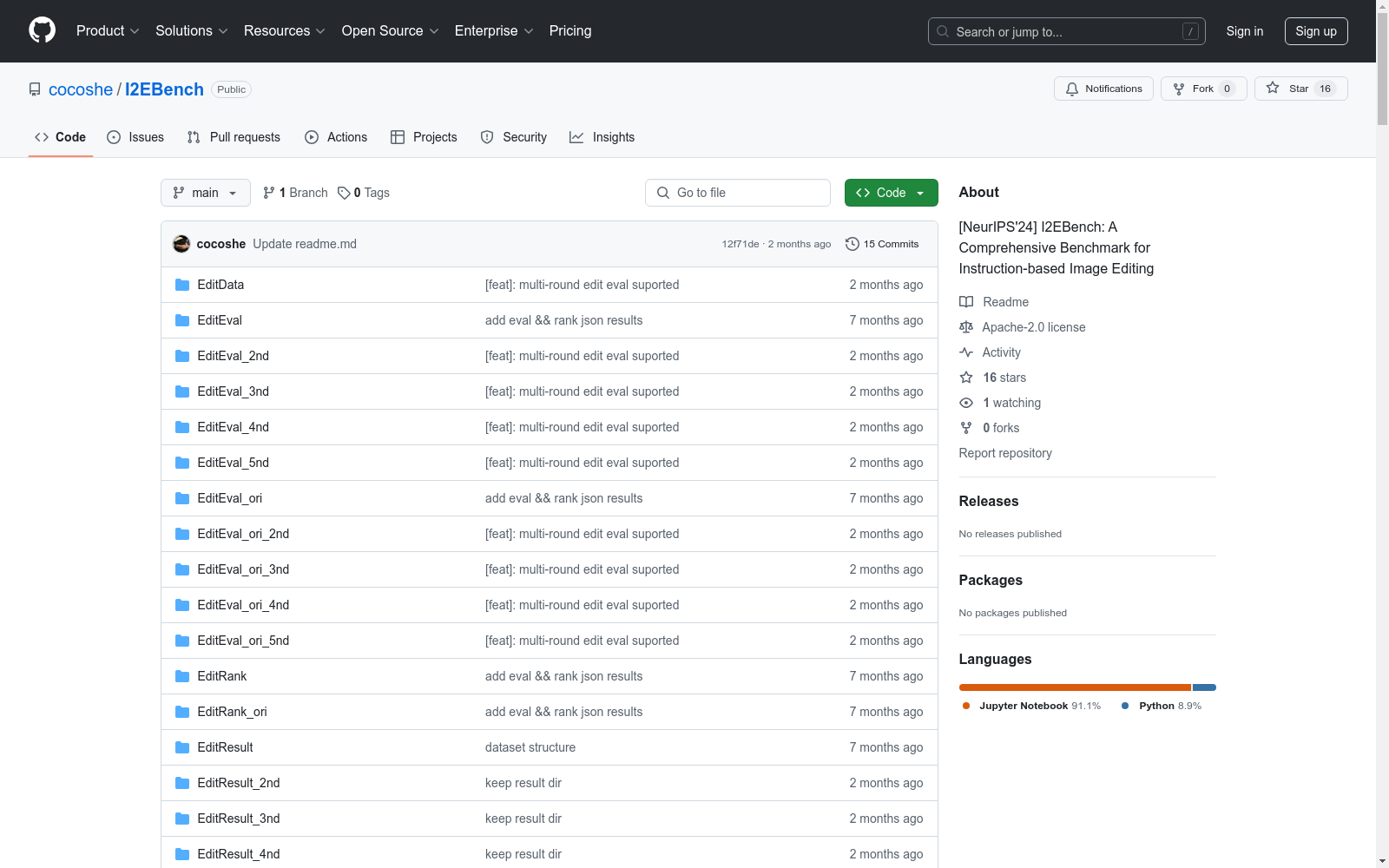Click the folder icon for EditData

pyautogui.click(x=182, y=285)
